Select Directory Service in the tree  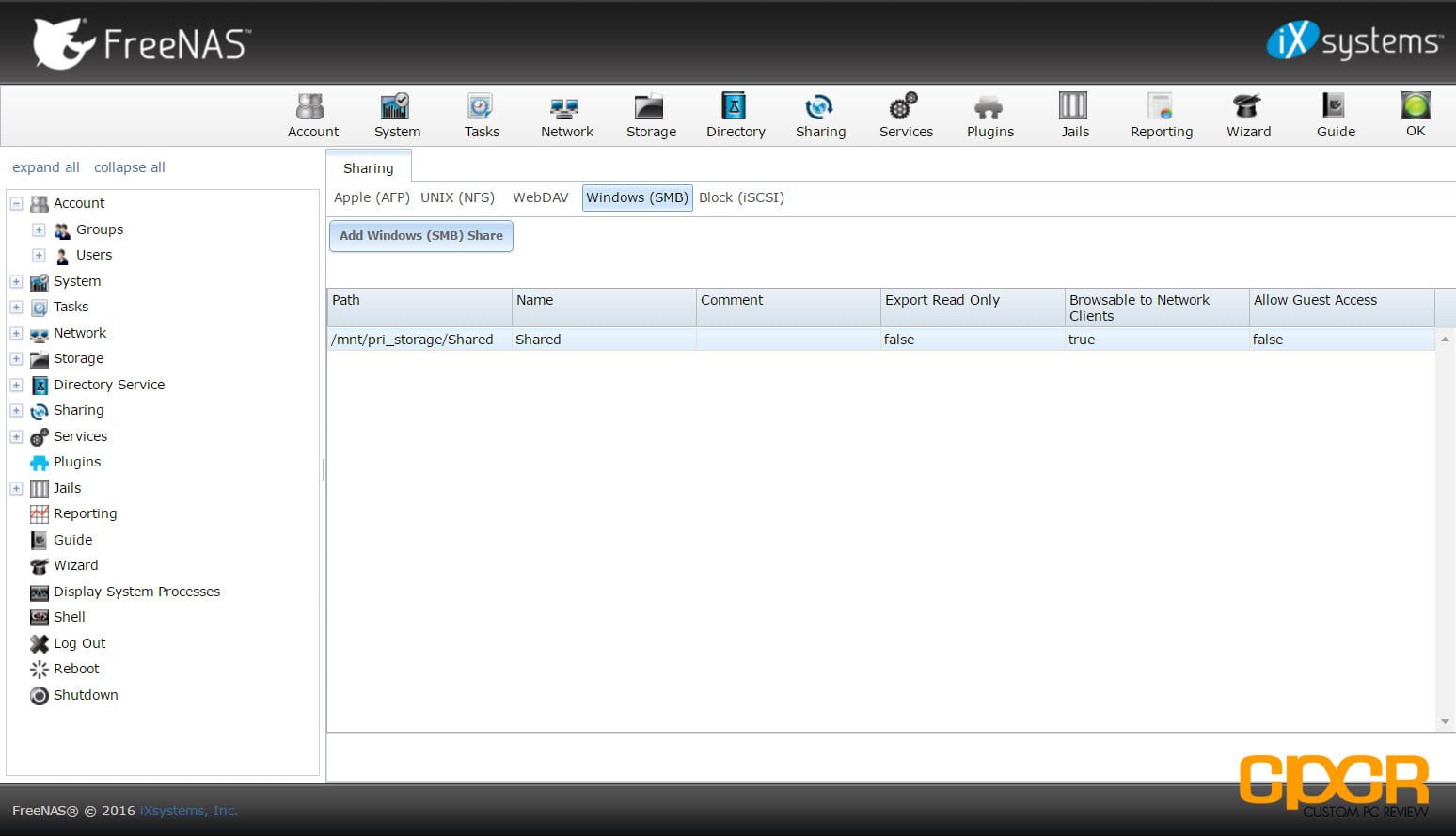point(109,385)
